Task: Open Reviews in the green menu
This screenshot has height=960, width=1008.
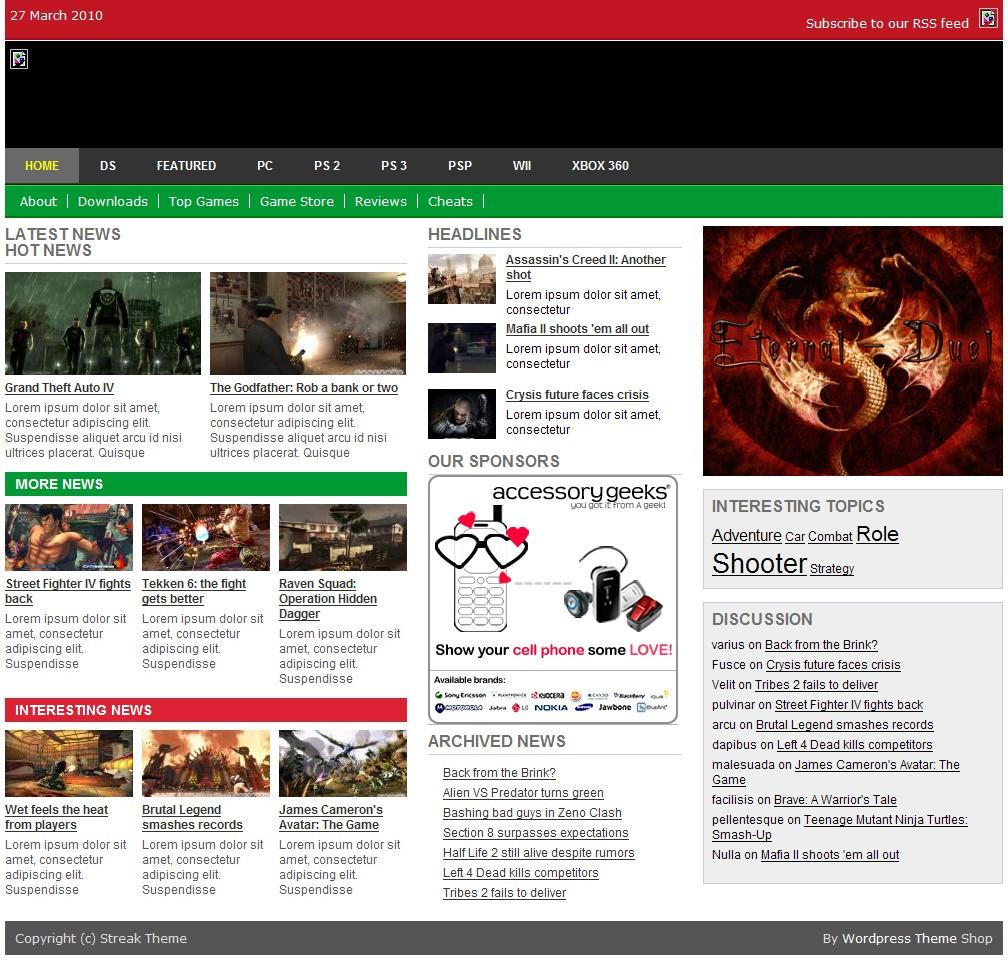Action: click(x=381, y=201)
